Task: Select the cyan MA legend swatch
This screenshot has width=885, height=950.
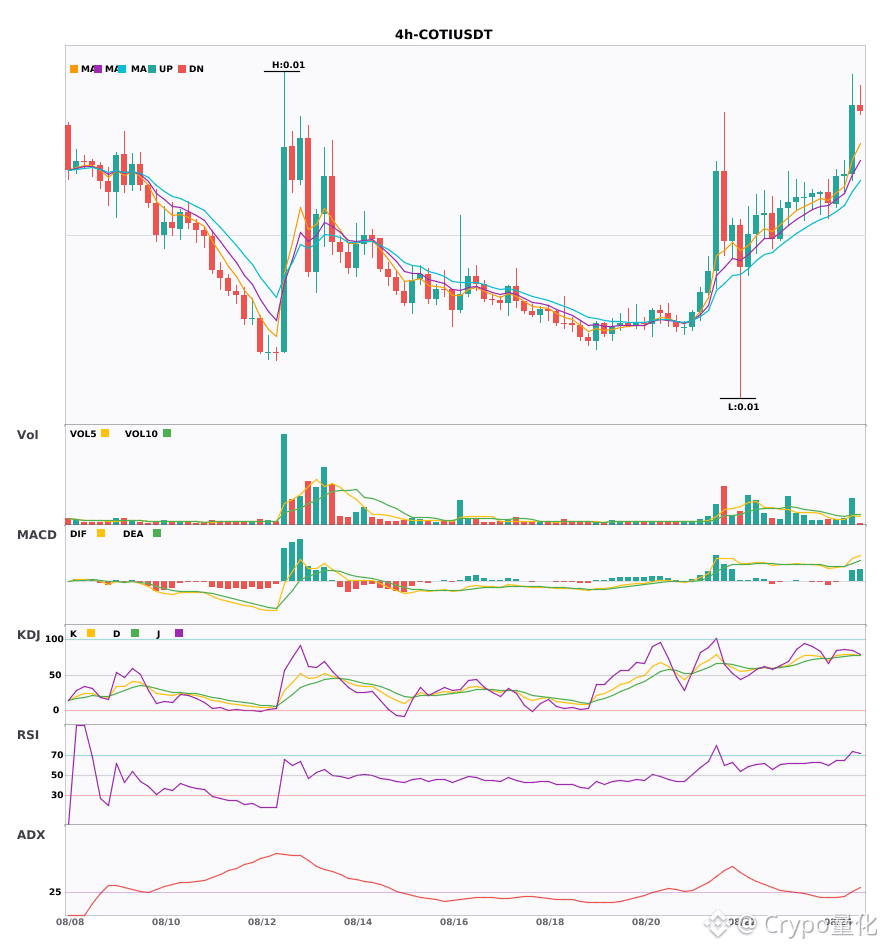Action: pyautogui.click(x=122, y=69)
